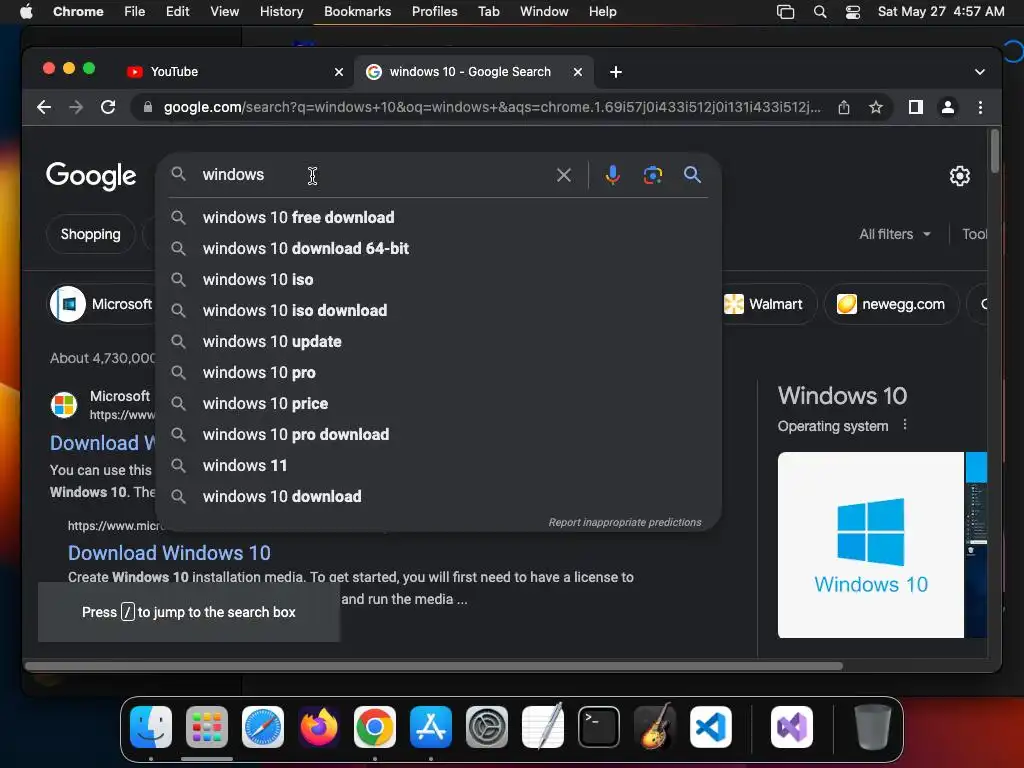
Task: Go forward with Chrome forward arrow
Action: (x=76, y=107)
